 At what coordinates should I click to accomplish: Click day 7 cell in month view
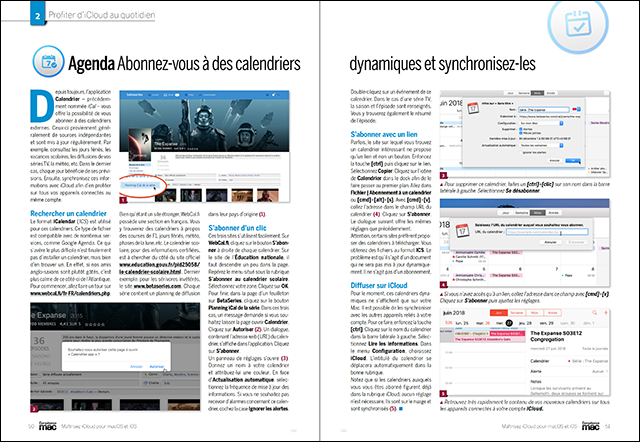543,275
